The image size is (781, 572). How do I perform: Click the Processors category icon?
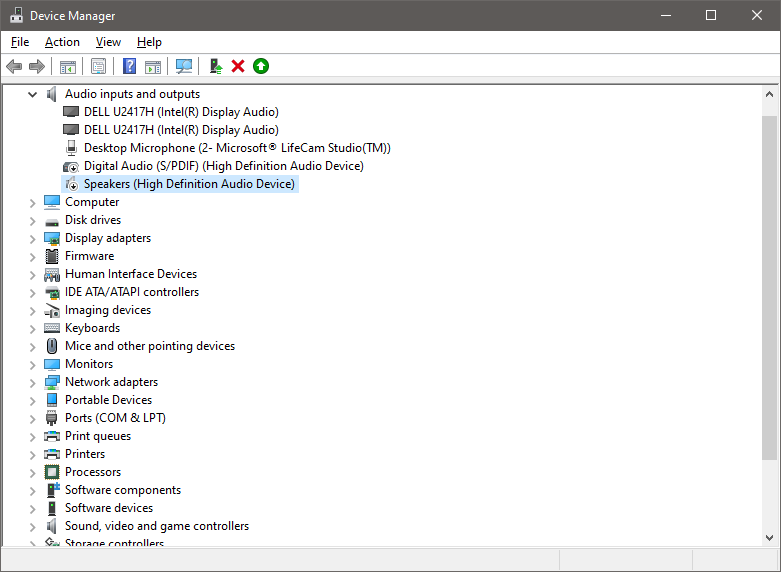tap(52, 472)
